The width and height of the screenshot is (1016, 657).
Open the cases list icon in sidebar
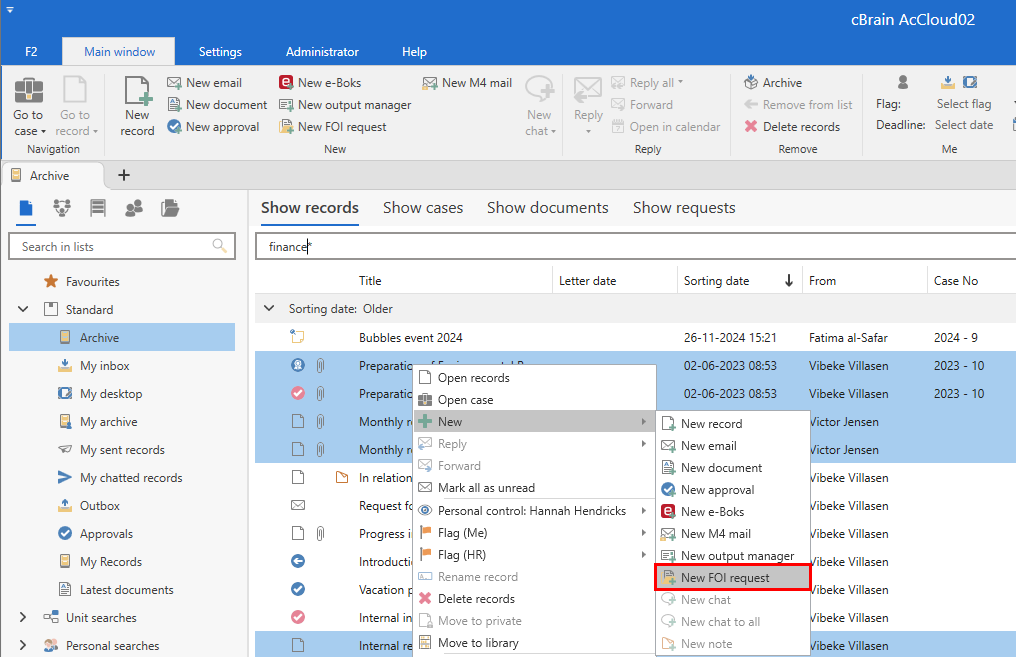170,208
